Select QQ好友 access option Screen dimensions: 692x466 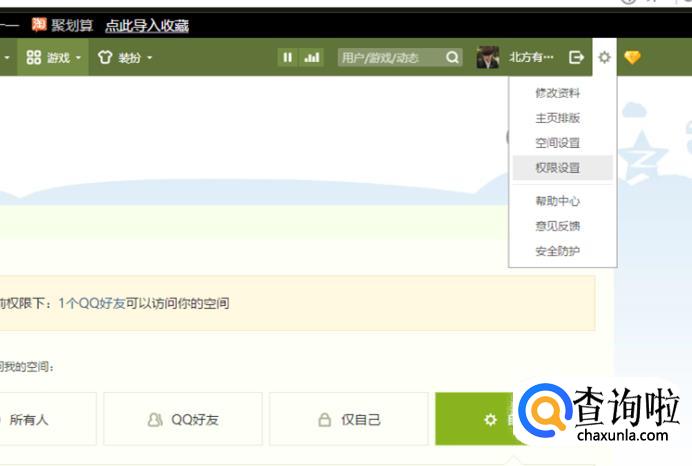(x=183, y=420)
